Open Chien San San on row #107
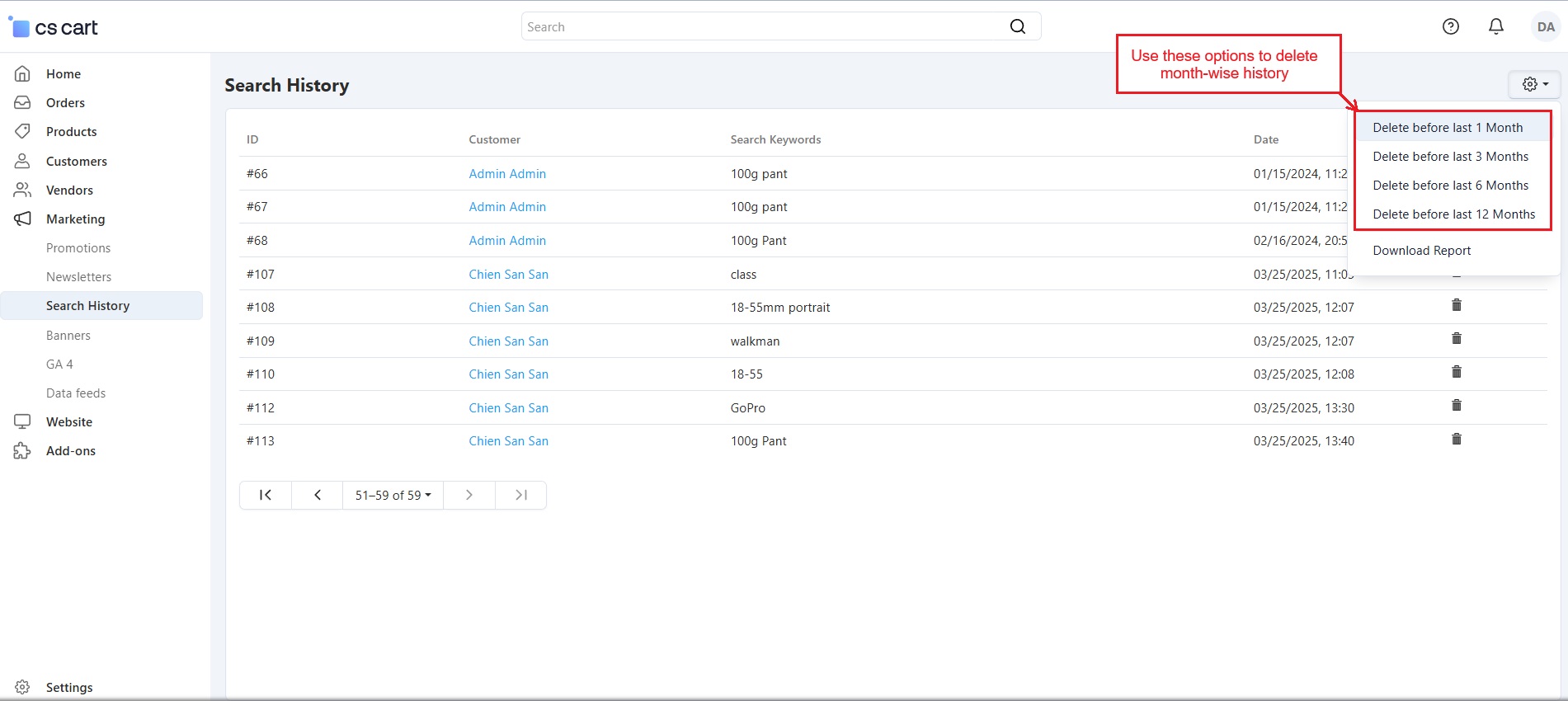 [x=508, y=275]
